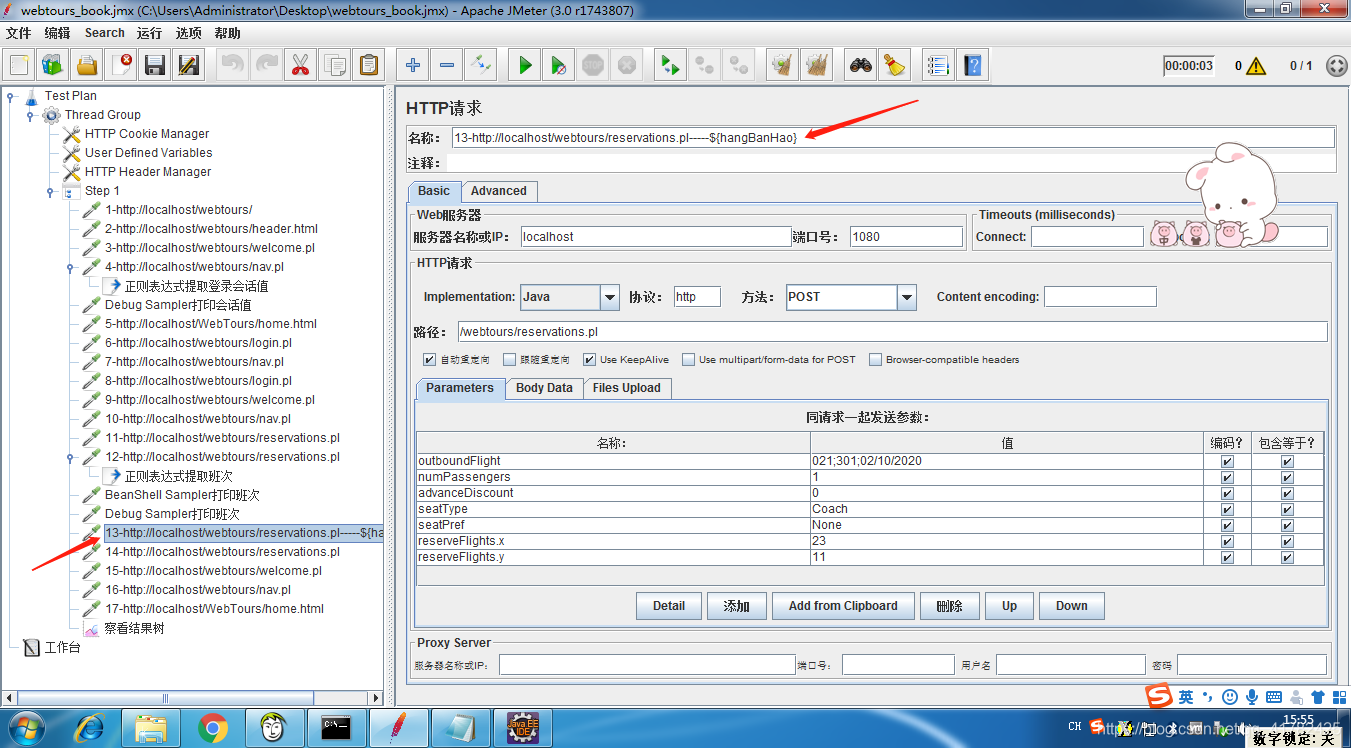
Task: Click the Reset Search brush icon
Action: [x=894, y=65]
